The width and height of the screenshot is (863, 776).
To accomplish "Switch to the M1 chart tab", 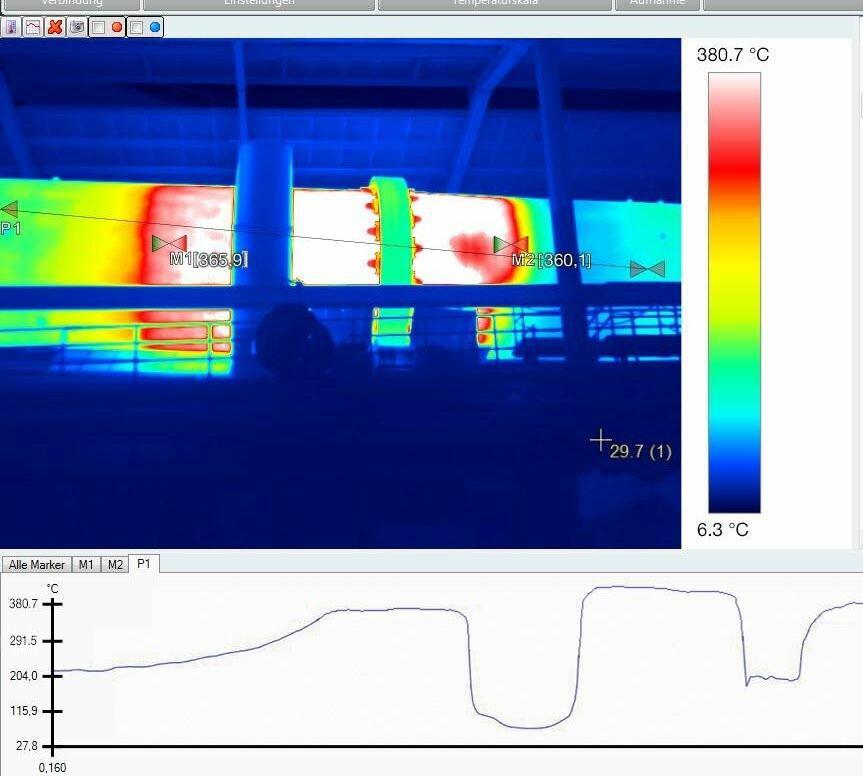I will [x=87, y=564].
